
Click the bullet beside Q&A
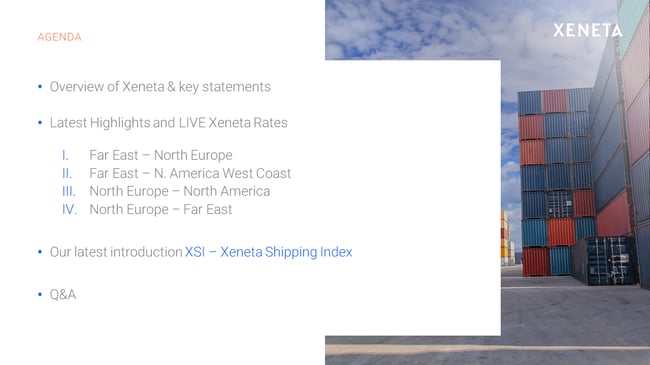click(x=40, y=294)
